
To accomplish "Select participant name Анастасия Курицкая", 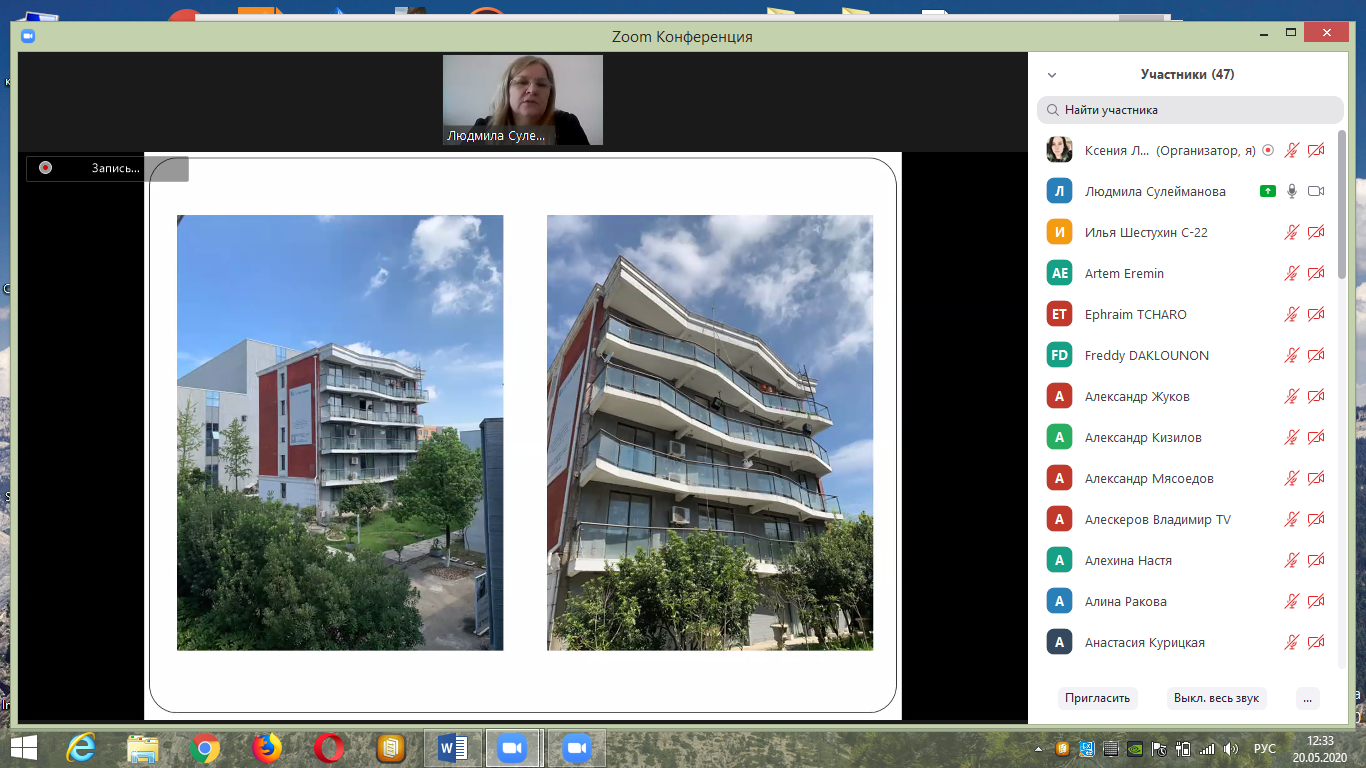I will (x=1144, y=642).
